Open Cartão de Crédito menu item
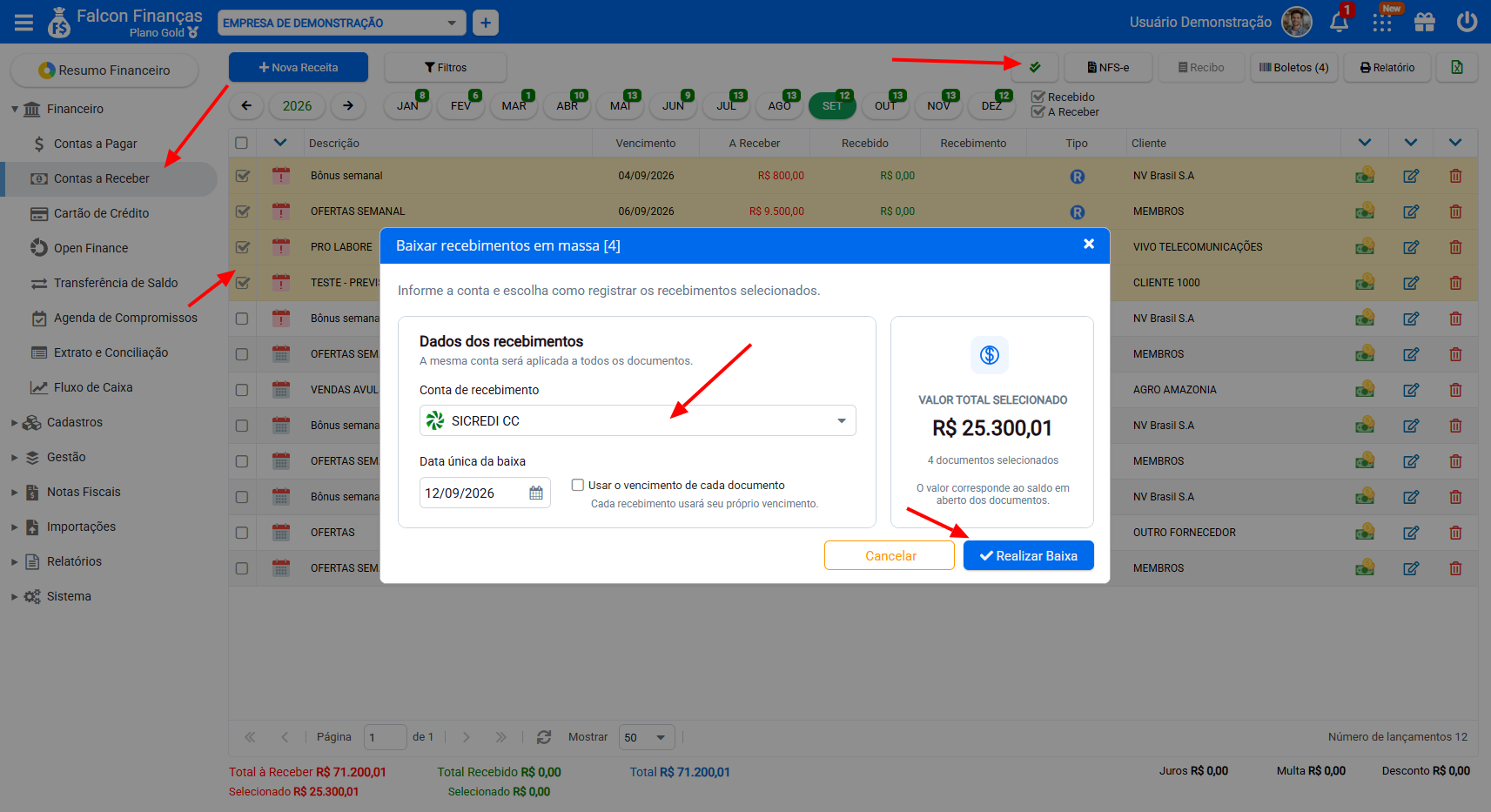 click(x=101, y=213)
